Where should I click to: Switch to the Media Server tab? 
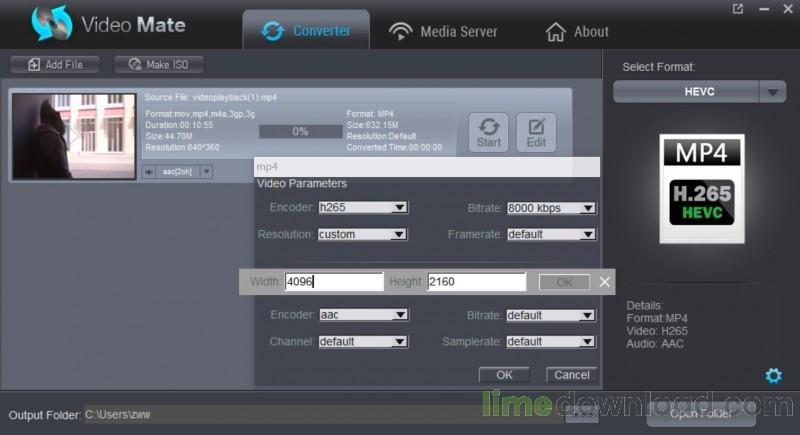coord(443,31)
